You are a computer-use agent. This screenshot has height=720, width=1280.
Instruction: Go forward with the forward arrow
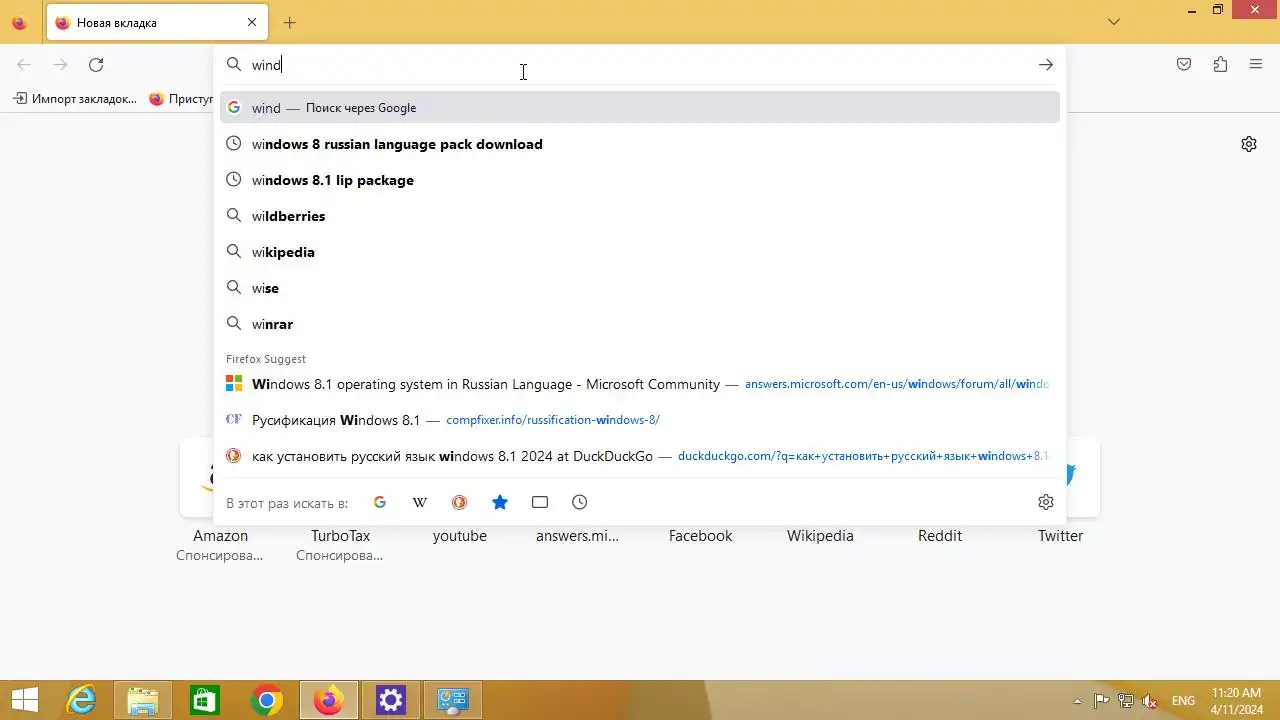point(60,65)
